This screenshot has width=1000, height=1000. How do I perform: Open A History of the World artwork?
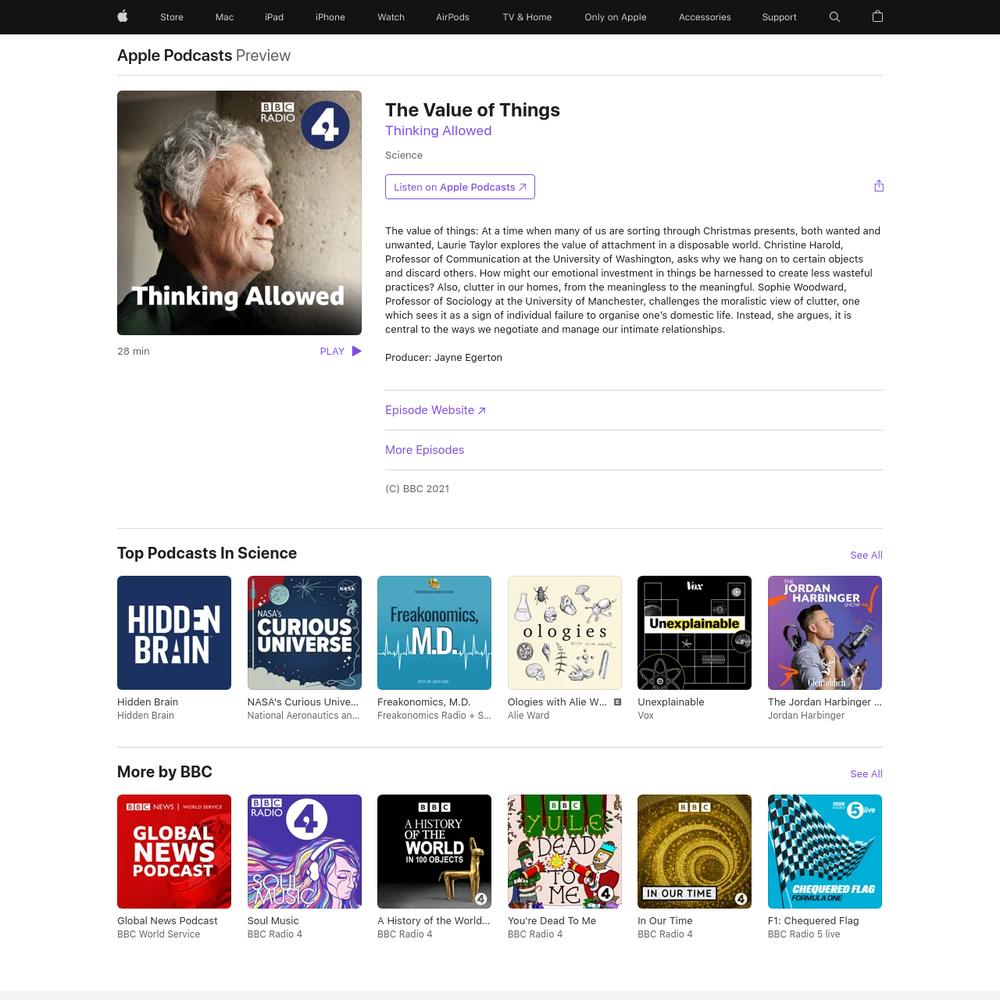click(434, 851)
